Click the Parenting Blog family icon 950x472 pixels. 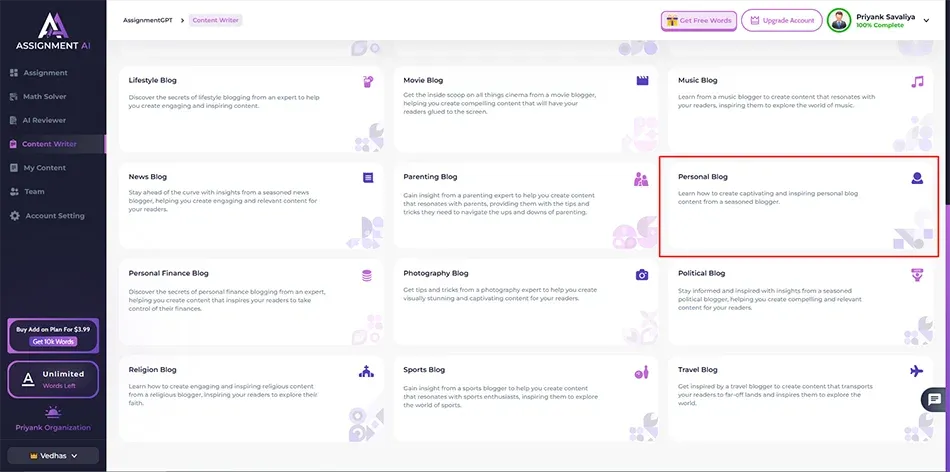coord(641,179)
